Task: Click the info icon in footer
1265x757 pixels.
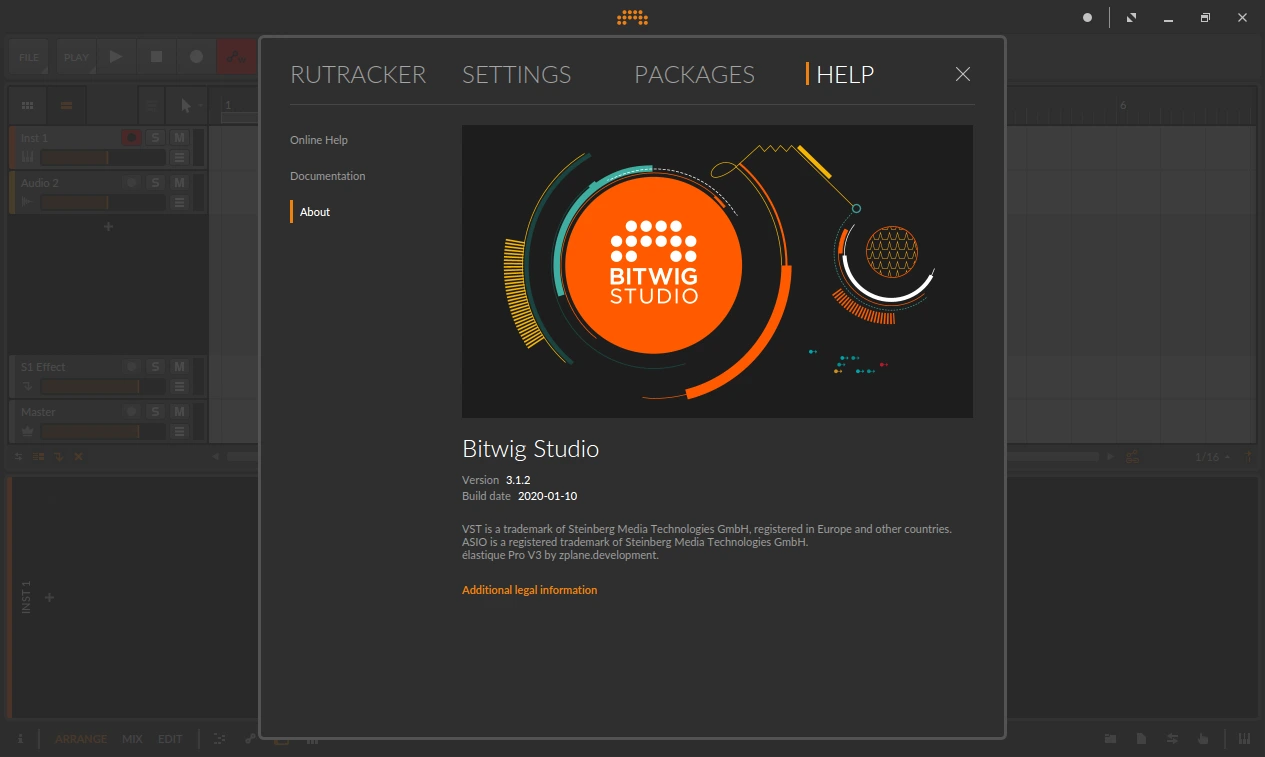Action: pos(20,739)
